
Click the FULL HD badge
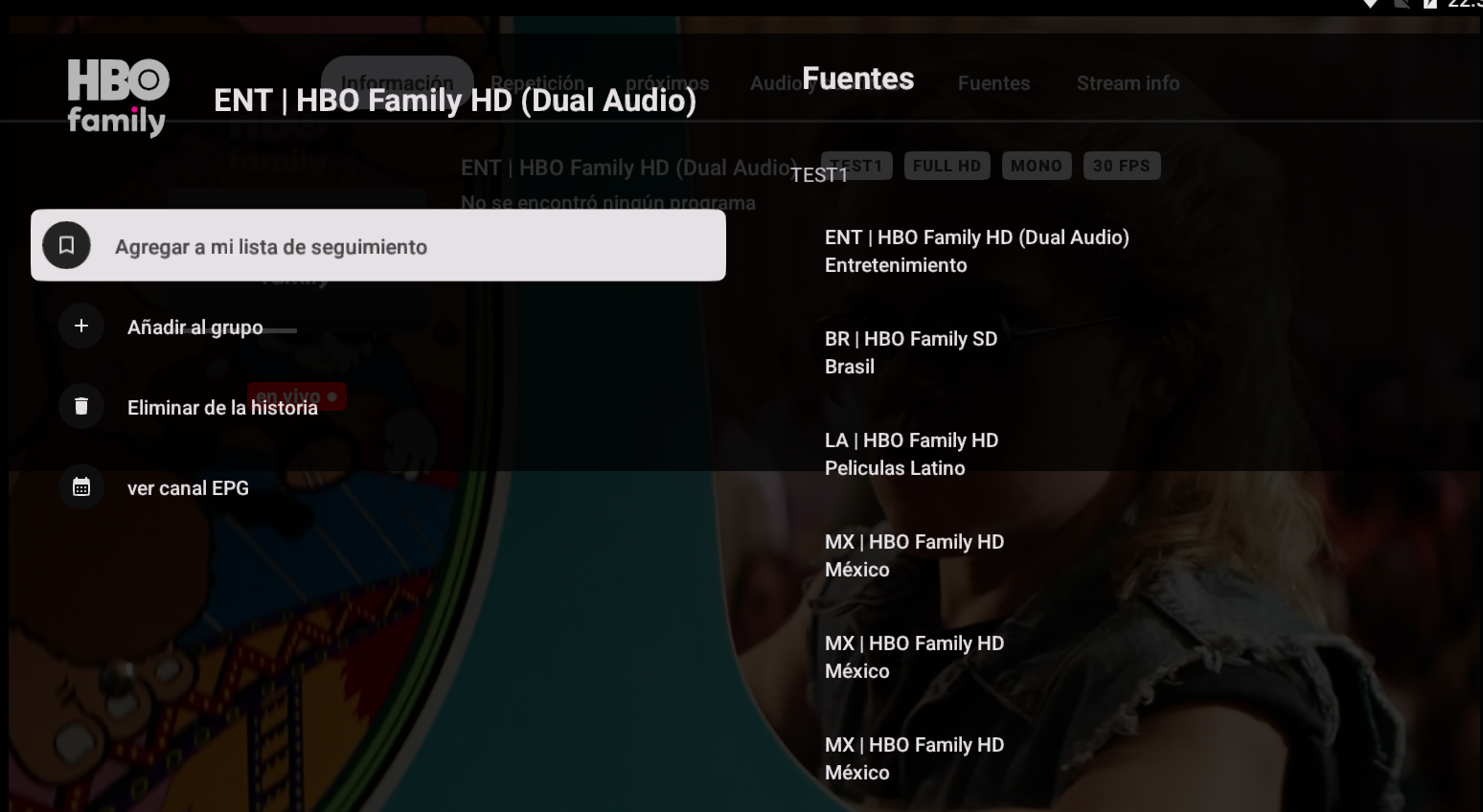click(x=947, y=166)
